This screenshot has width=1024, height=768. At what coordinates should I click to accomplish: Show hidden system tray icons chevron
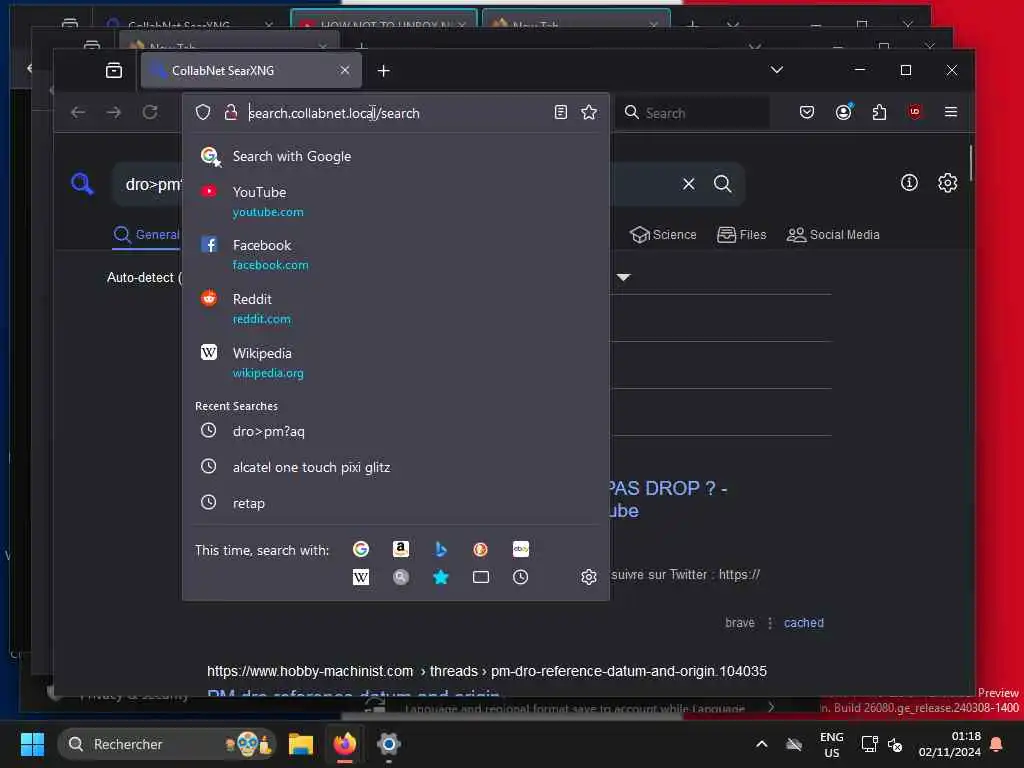(761, 744)
